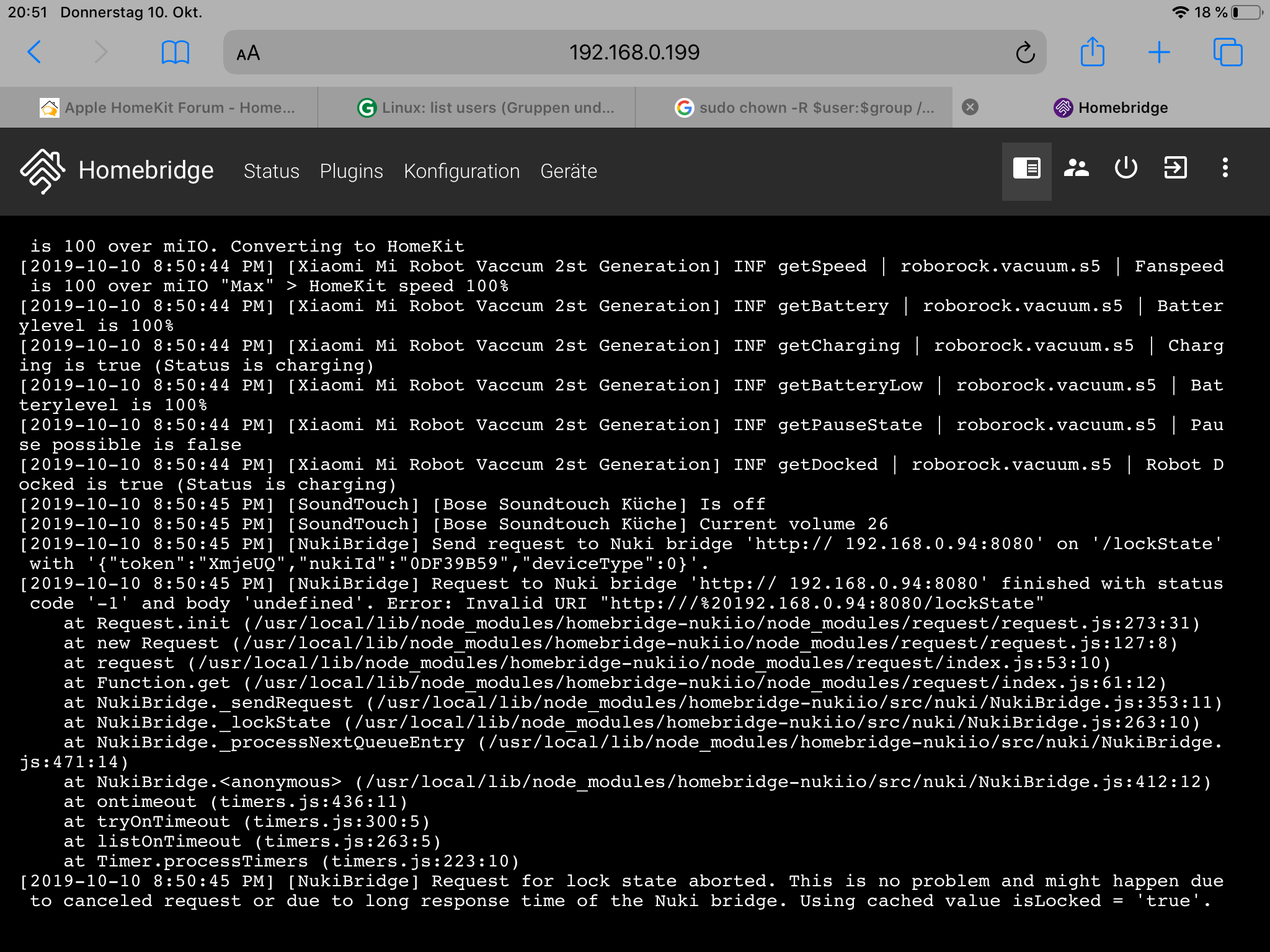
Task: Reload the page with refresh icon
Action: click(1025, 53)
